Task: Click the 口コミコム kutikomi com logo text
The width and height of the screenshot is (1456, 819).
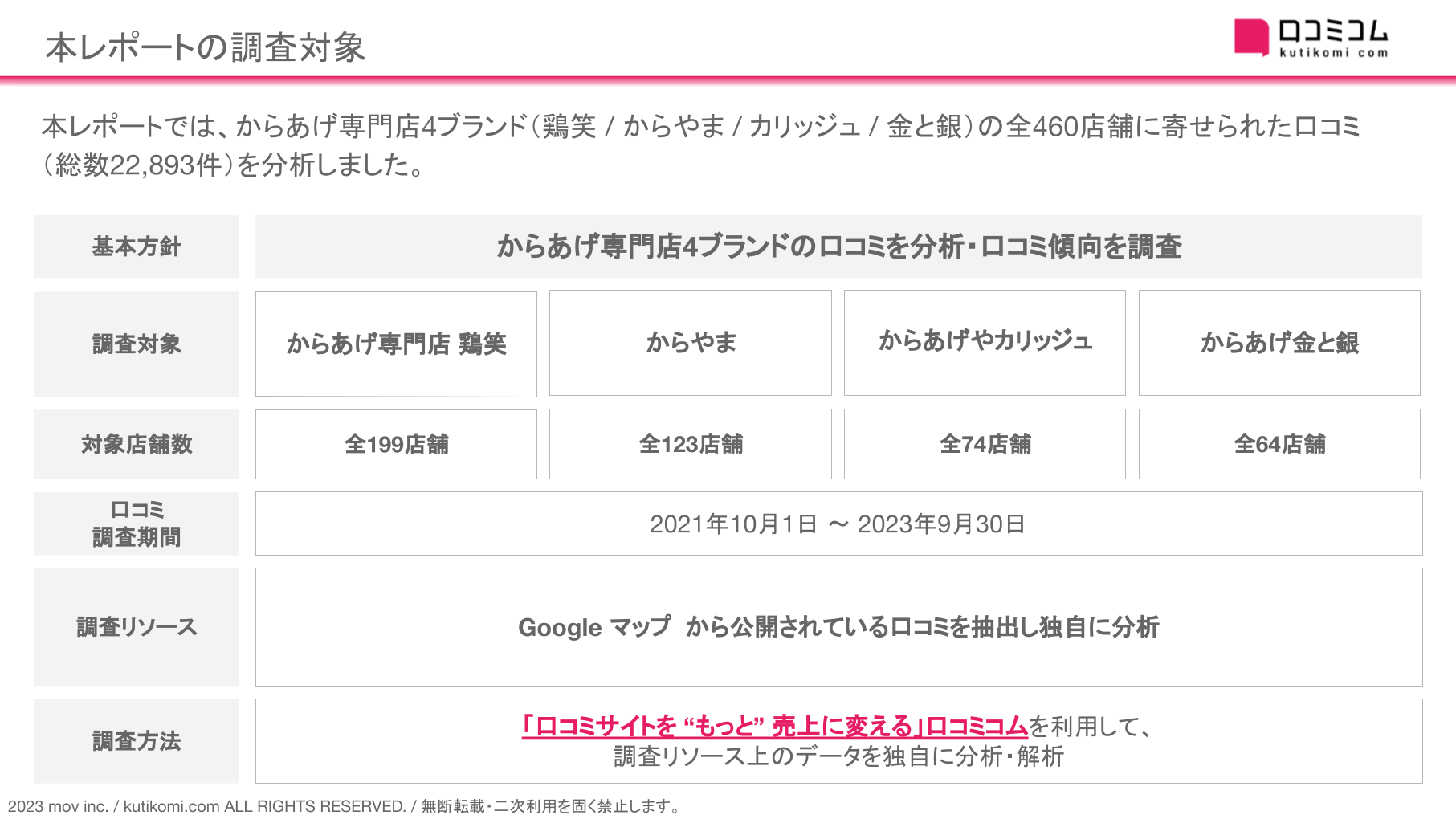Action: [1333, 39]
